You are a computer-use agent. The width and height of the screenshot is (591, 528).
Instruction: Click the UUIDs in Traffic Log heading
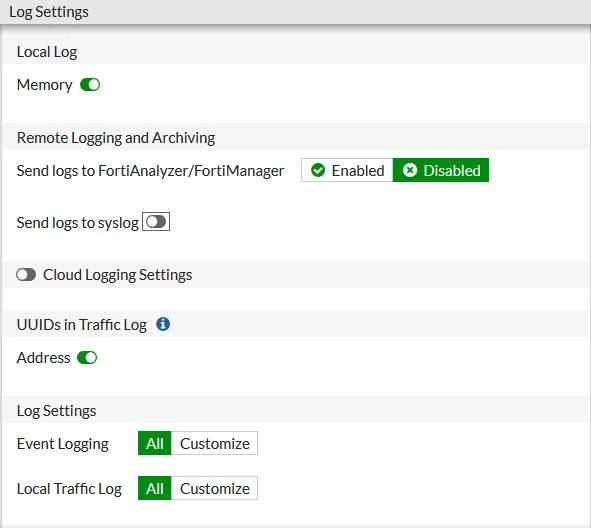pos(82,324)
